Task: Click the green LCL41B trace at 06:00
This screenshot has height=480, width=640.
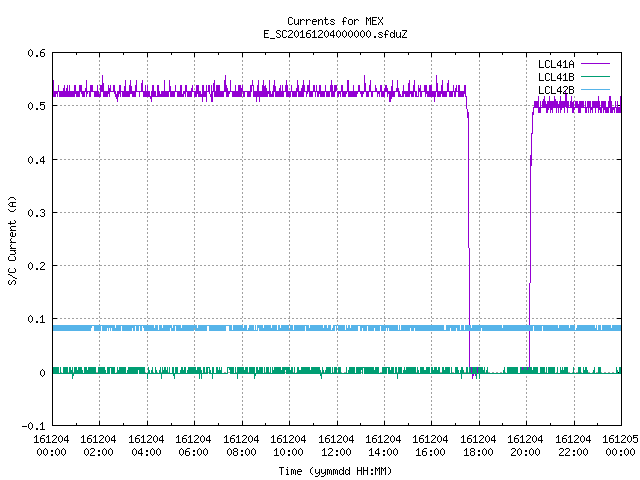Action: coord(194,371)
